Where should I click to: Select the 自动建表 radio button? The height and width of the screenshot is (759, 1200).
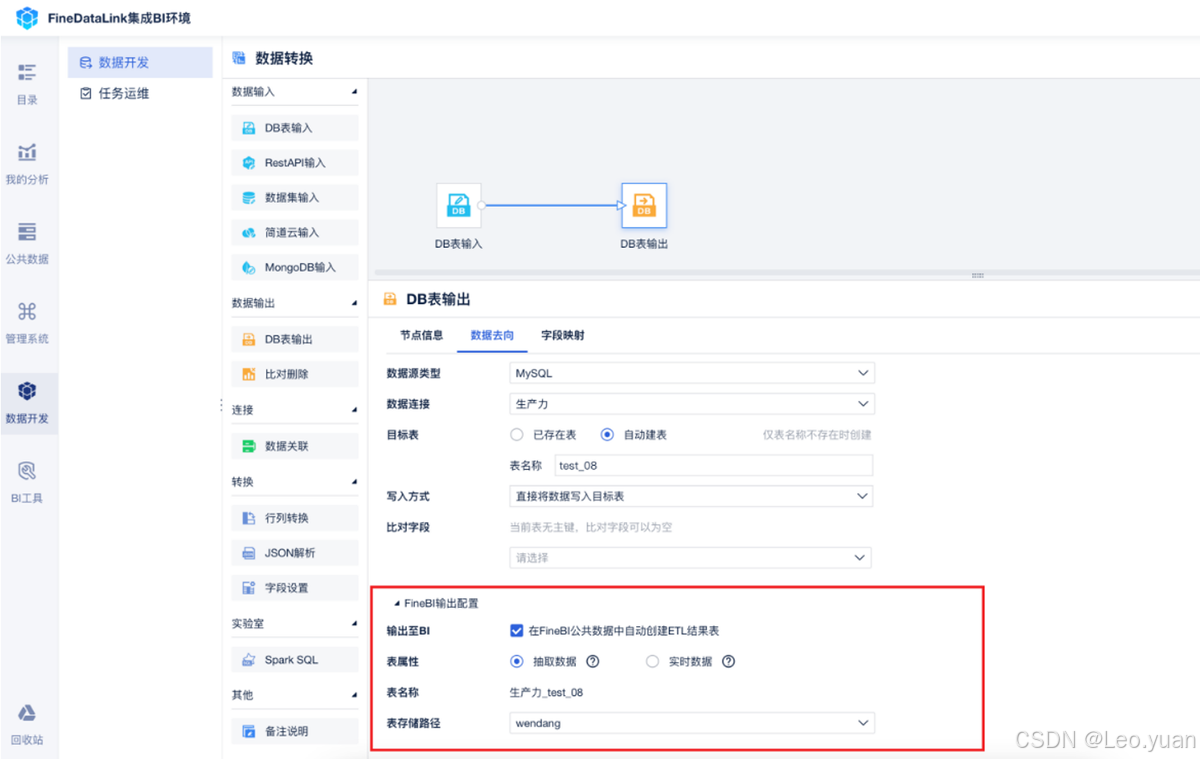[607, 435]
